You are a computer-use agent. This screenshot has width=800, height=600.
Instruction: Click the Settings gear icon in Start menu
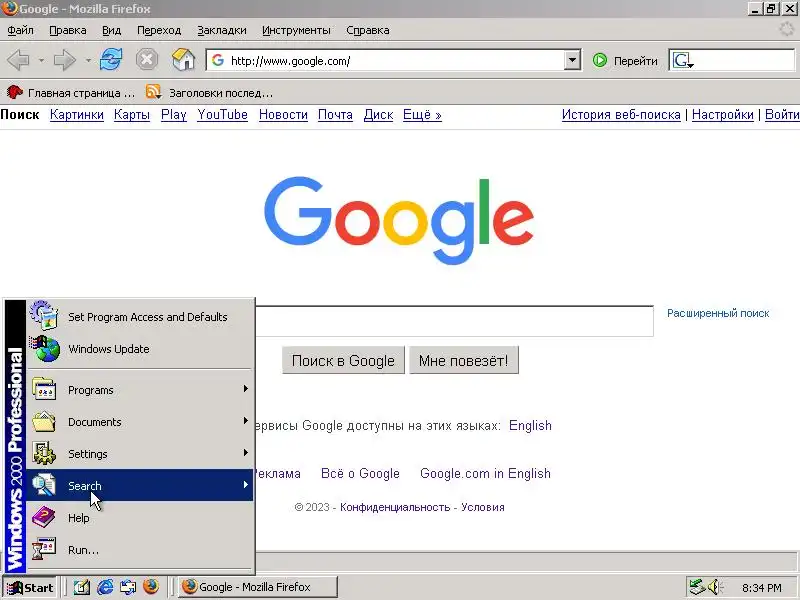click(x=44, y=453)
